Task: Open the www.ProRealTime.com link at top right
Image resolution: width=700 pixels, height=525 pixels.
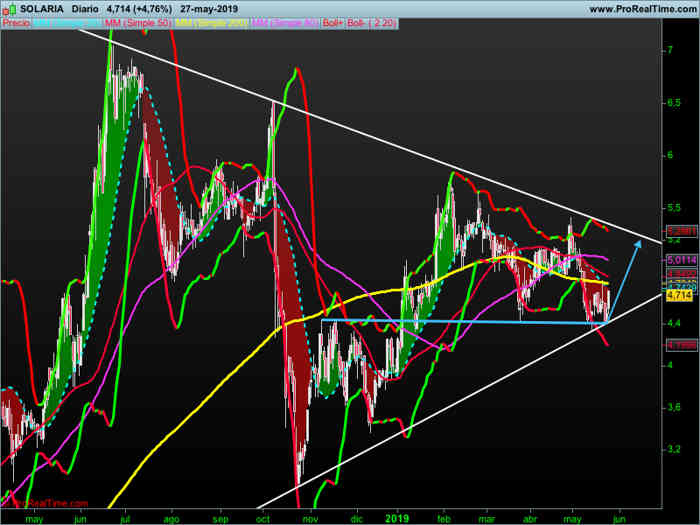Action: point(642,9)
